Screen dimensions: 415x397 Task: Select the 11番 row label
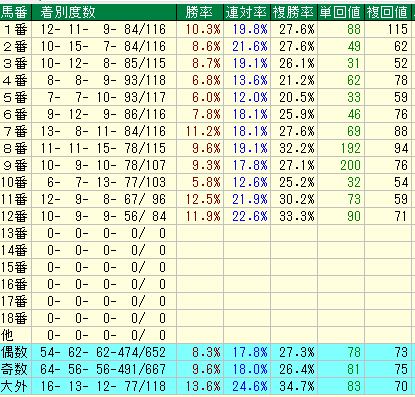[x=15, y=200]
